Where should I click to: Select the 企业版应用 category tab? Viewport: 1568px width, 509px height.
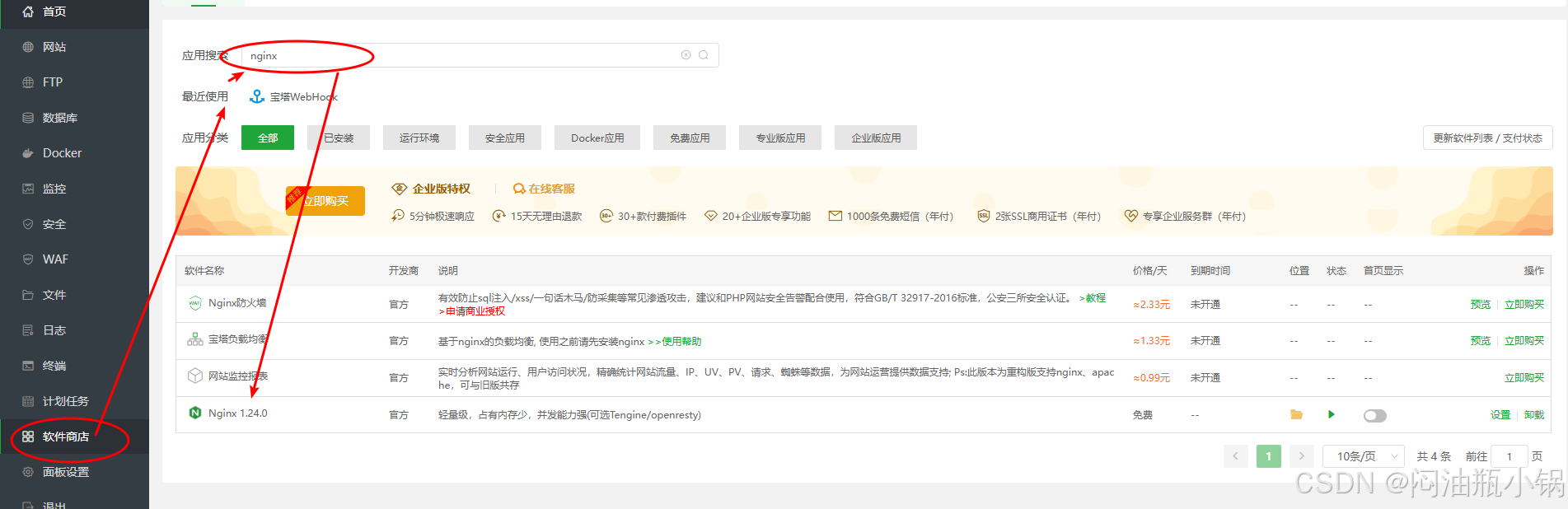pos(876,138)
